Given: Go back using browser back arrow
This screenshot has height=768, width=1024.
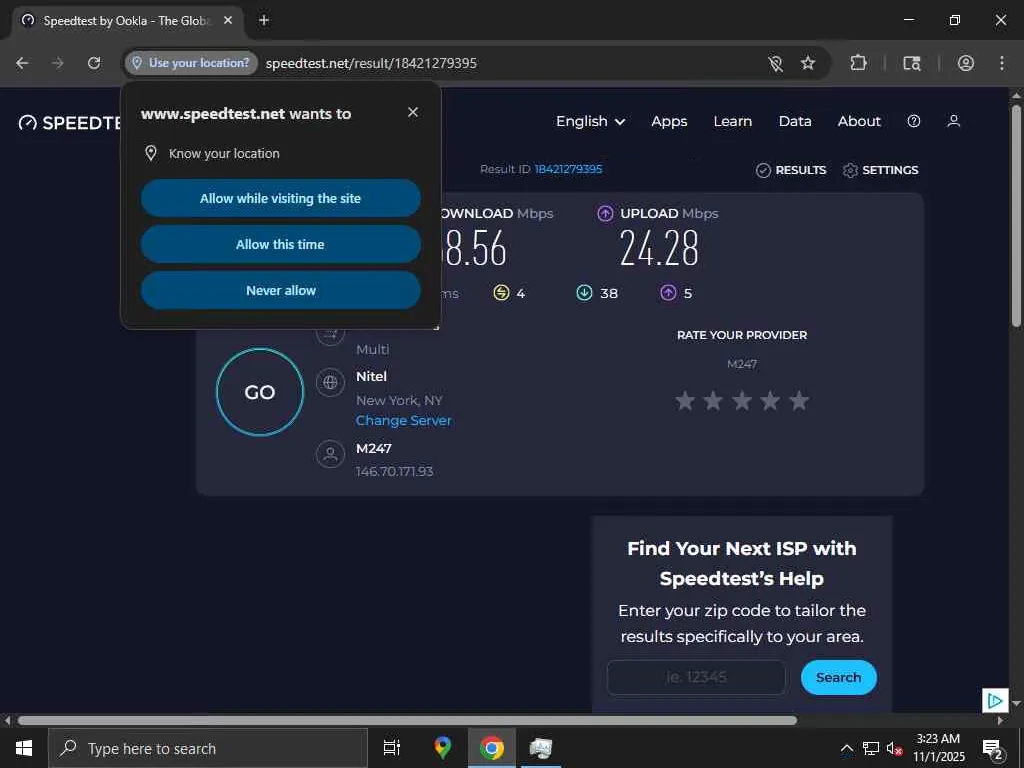Looking at the screenshot, I should pos(22,63).
